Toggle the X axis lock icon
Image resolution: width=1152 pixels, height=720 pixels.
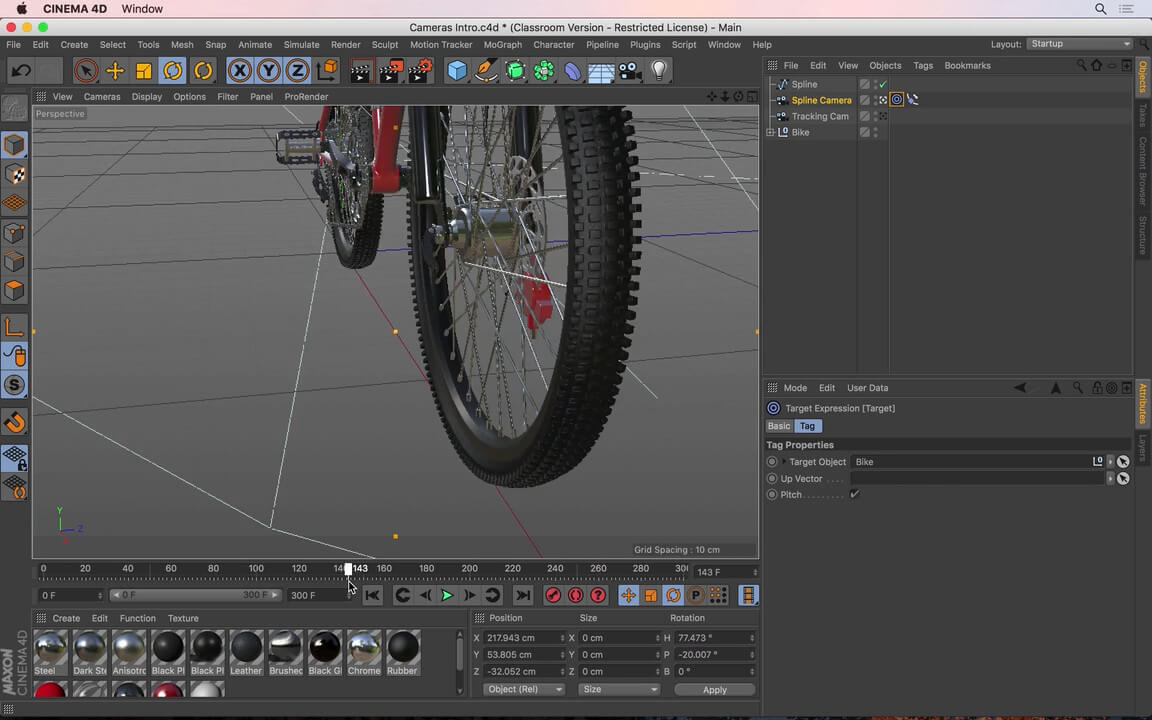pyautogui.click(x=241, y=70)
